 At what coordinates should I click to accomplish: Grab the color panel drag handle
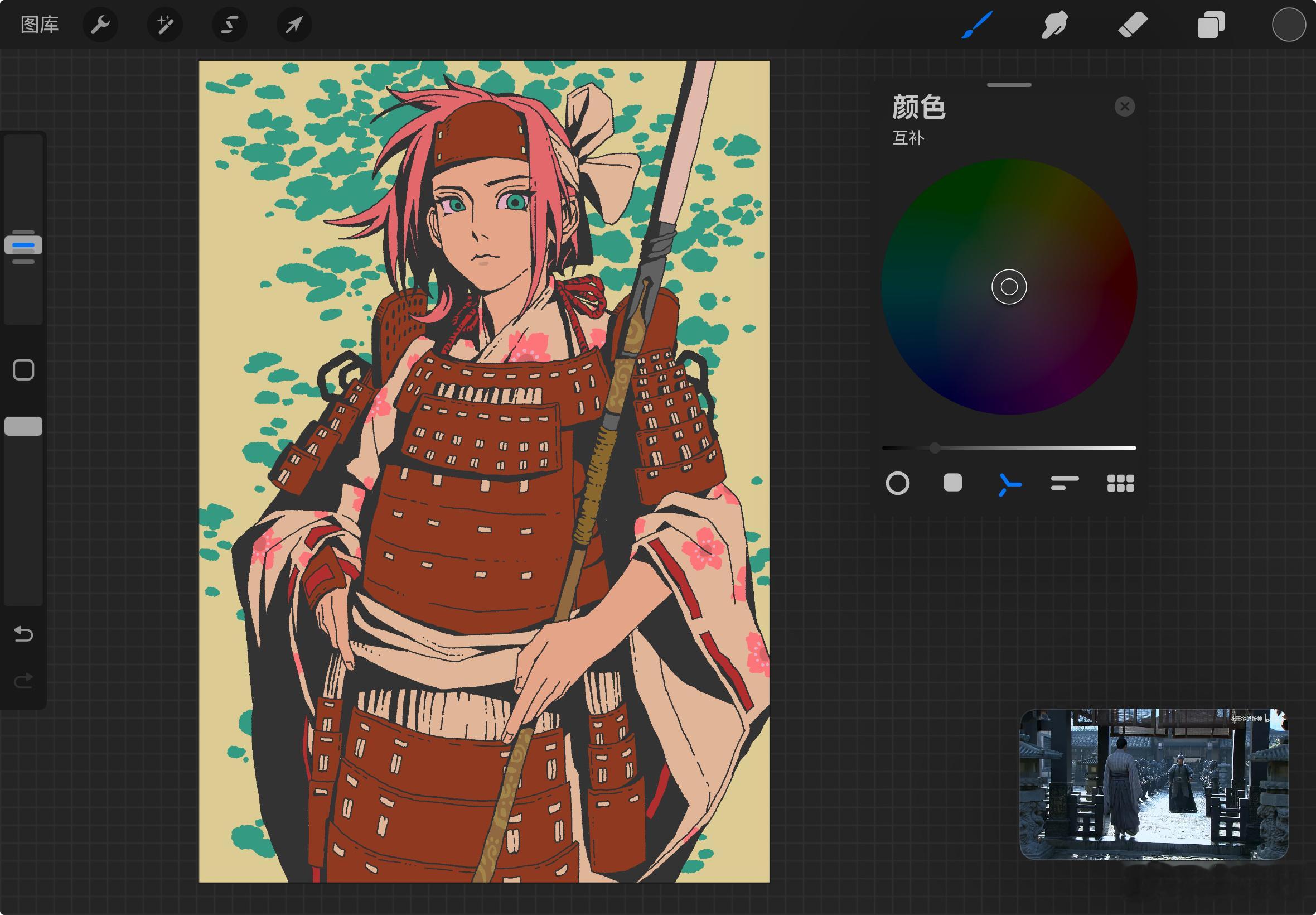coord(1009,85)
